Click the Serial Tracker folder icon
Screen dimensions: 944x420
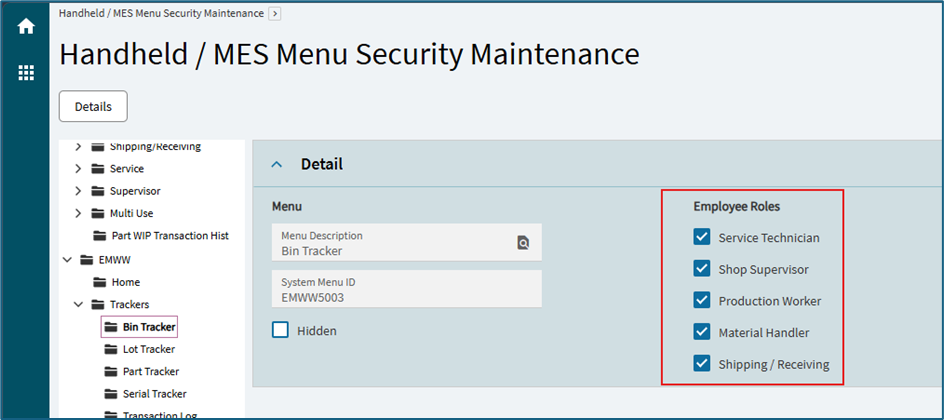[x=114, y=394]
